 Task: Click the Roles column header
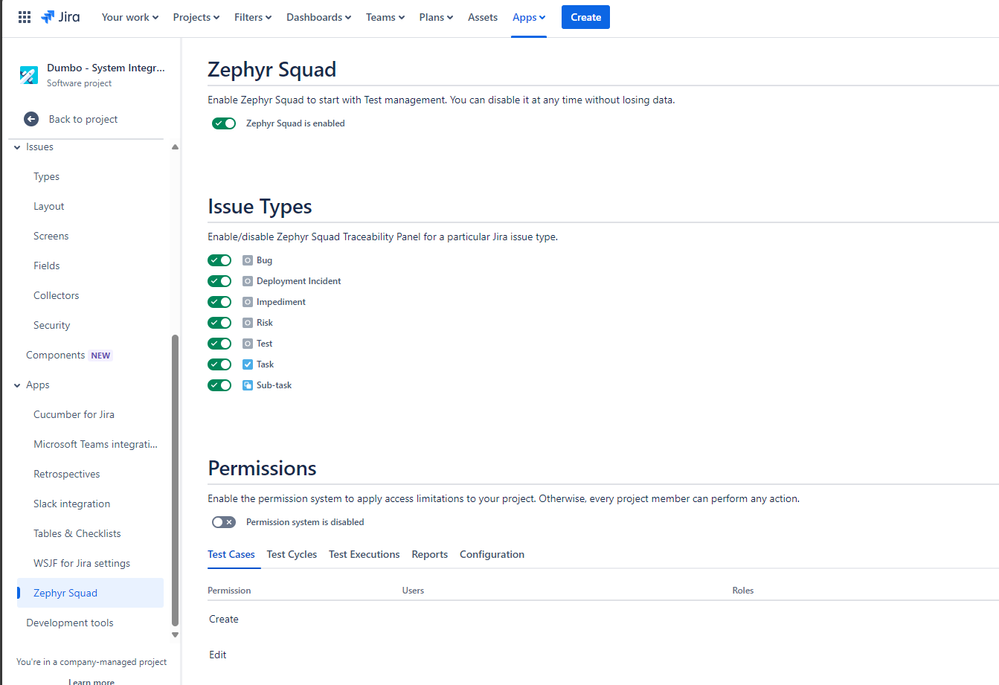point(743,591)
